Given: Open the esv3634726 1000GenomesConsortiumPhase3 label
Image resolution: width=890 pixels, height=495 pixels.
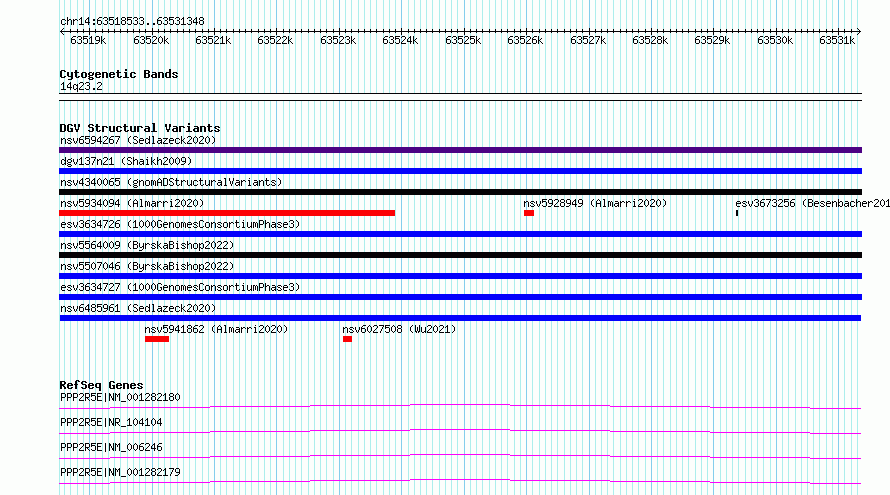Looking at the screenshot, I should [x=180, y=224].
